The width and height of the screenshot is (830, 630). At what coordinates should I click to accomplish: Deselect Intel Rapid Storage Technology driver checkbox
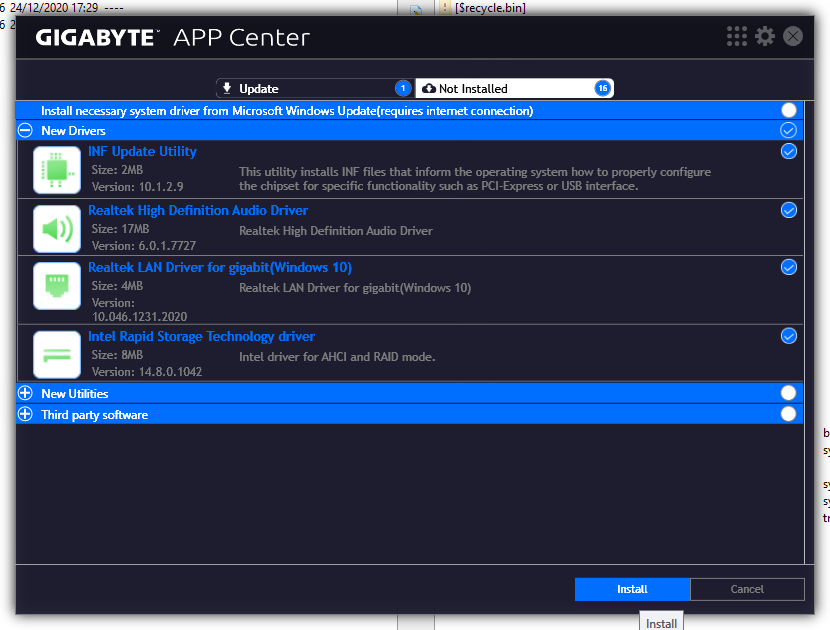[788, 336]
